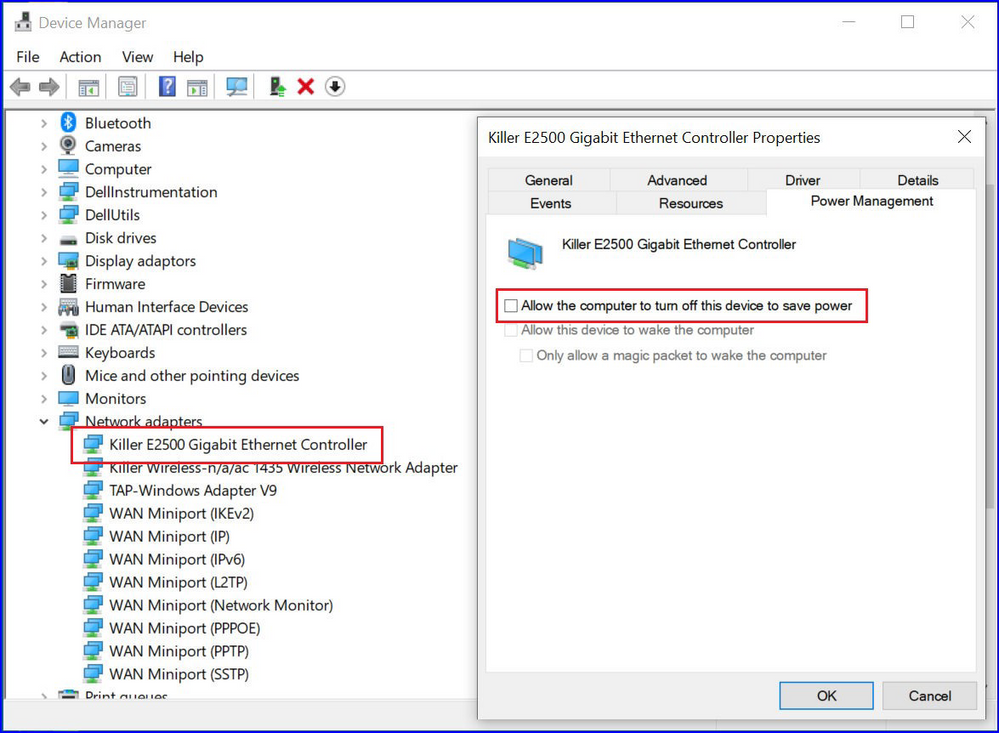The image size is (999, 733).
Task: Switch to the Driver tab
Action: tap(803, 180)
